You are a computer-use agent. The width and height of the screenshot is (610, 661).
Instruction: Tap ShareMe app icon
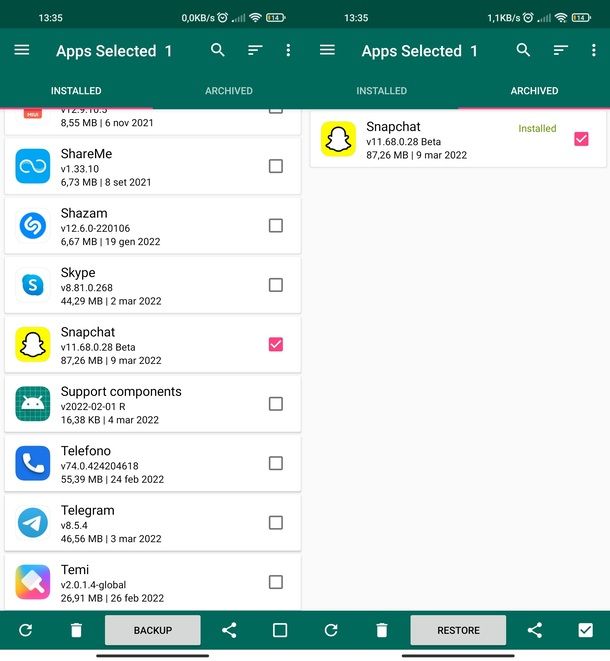point(32,166)
